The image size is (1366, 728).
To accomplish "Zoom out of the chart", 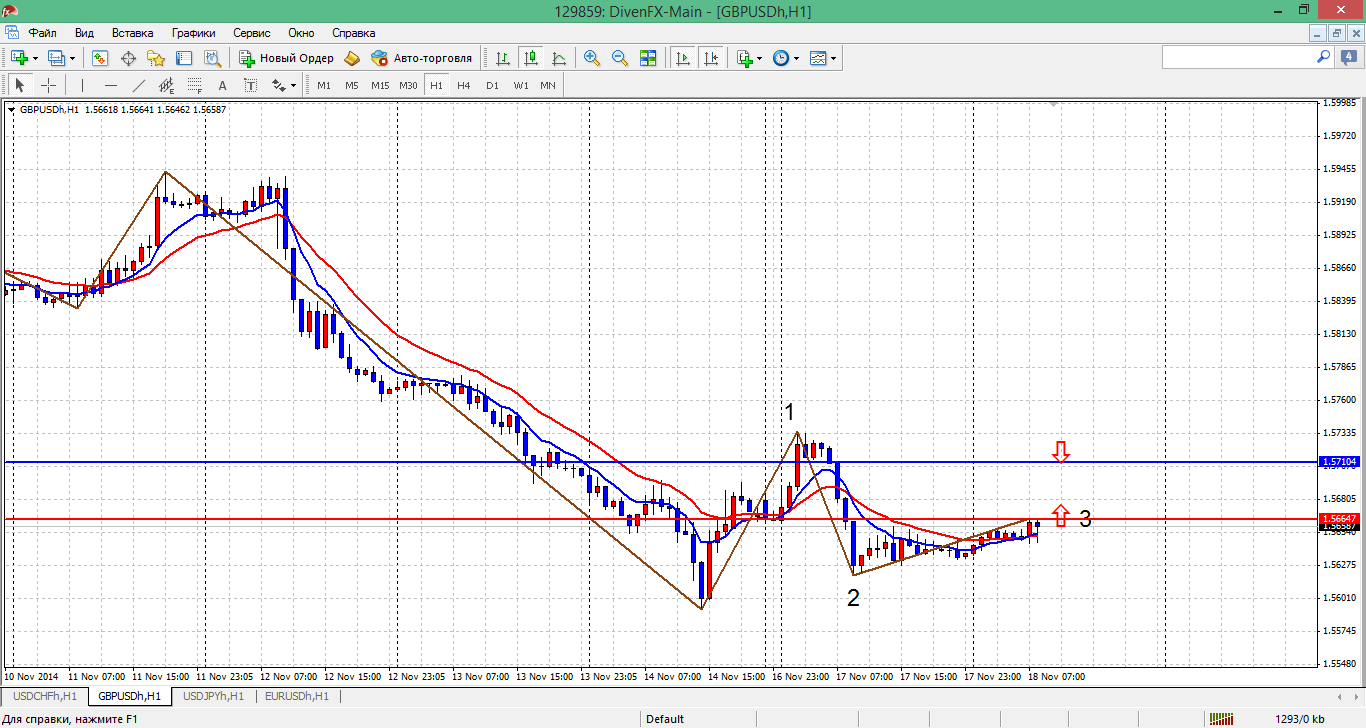I will click(x=620, y=58).
